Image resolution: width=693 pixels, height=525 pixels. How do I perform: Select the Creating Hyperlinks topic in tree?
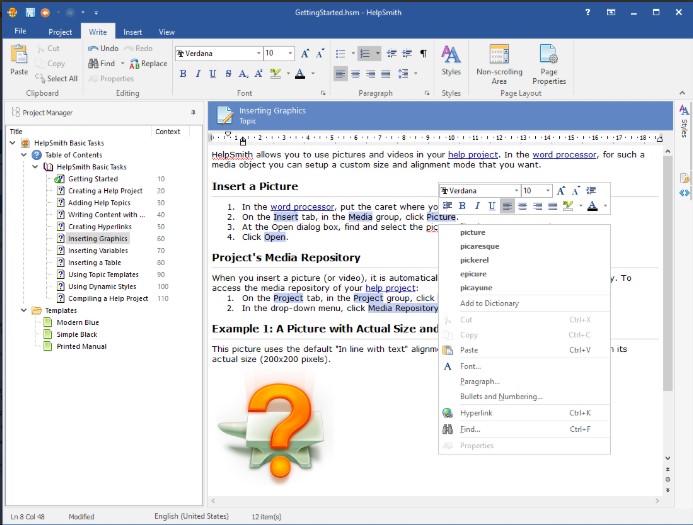[x=102, y=226]
